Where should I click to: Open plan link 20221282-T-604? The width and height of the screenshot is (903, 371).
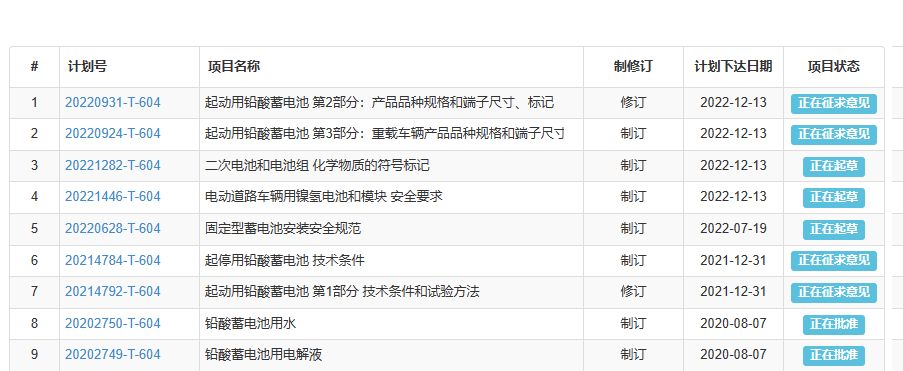[113, 166]
